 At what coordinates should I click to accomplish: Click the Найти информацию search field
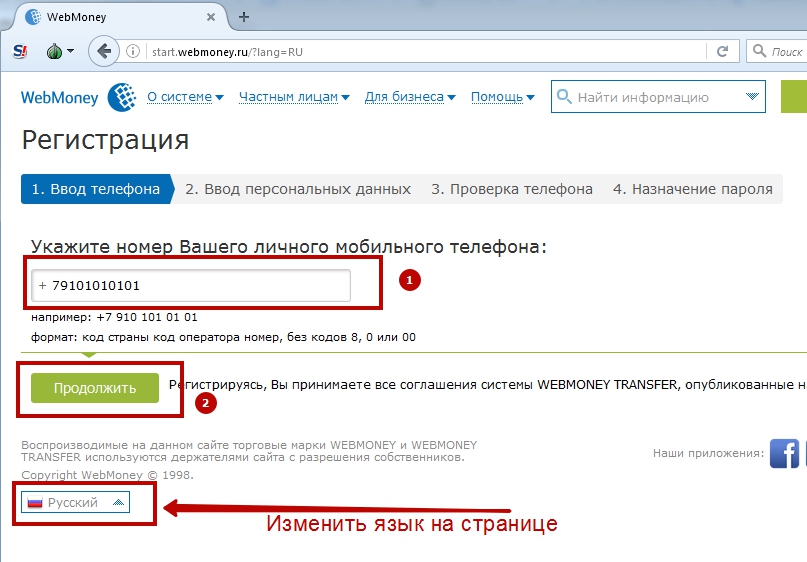coord(658,97)
